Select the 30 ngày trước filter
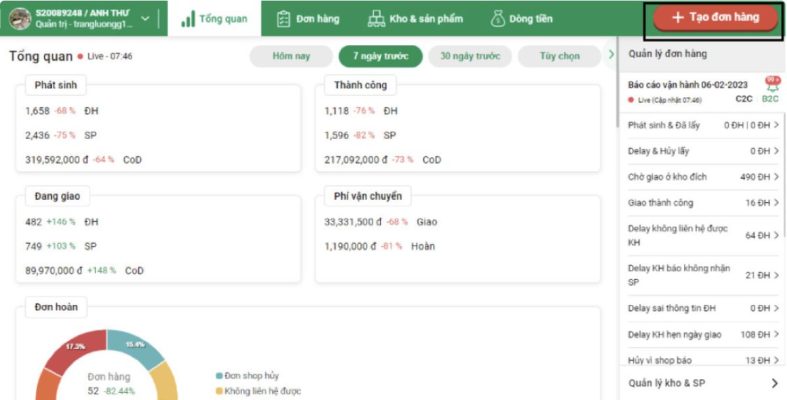Screen dimensions: 787x400 pos(470,56)
